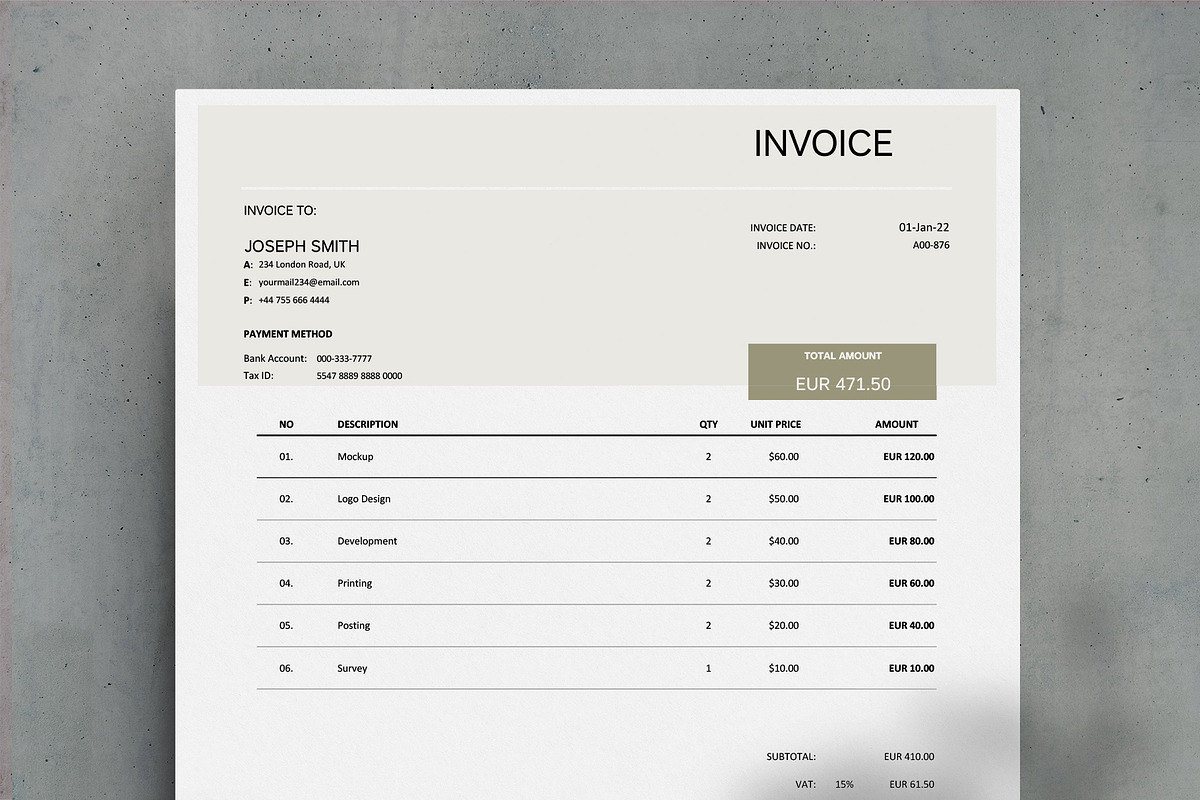1200x800 pixels.
Task: Click unit price $40.00
Action: point(784,541)
